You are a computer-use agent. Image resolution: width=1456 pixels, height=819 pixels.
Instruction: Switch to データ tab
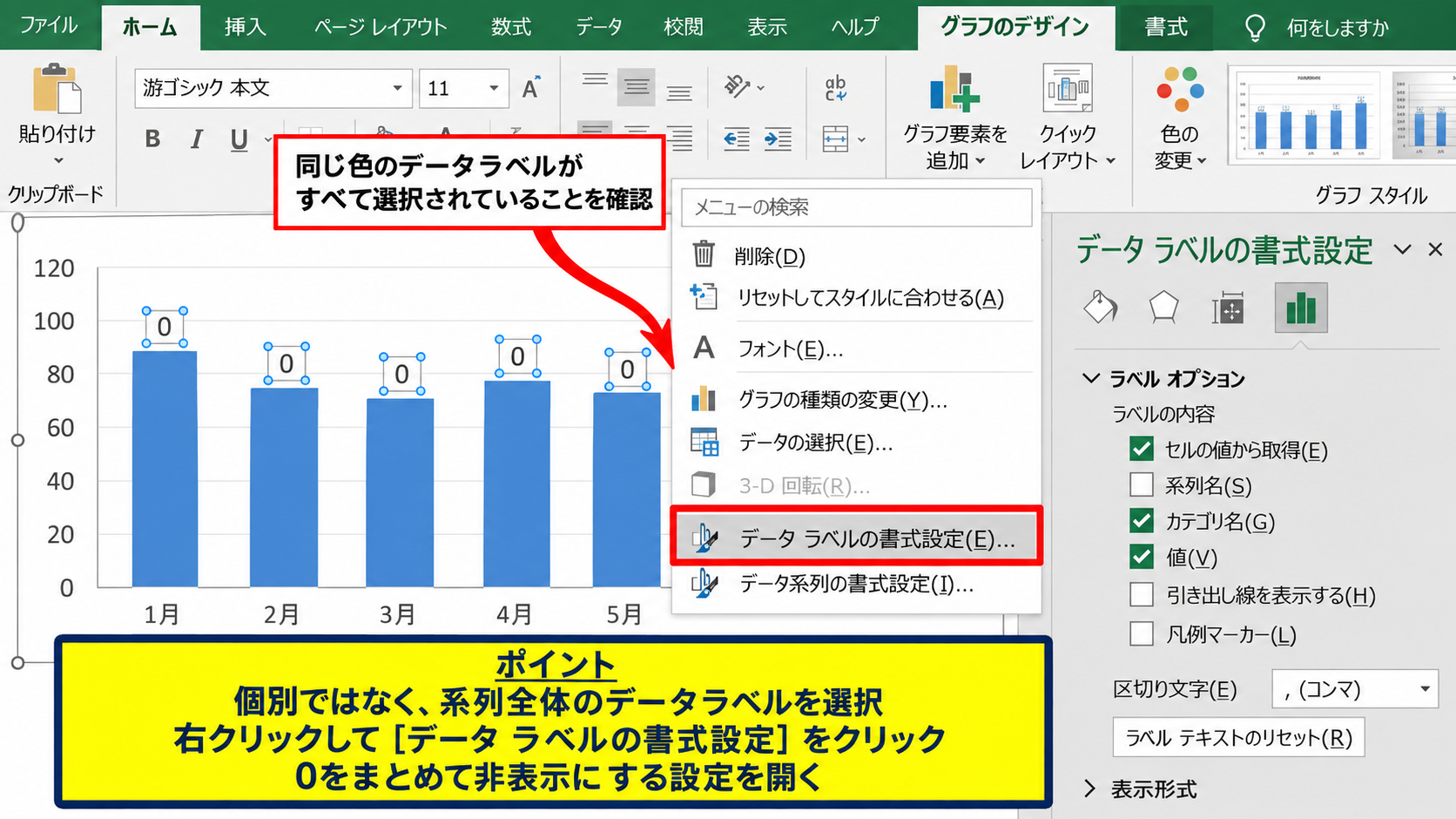(x=599, y=27)
